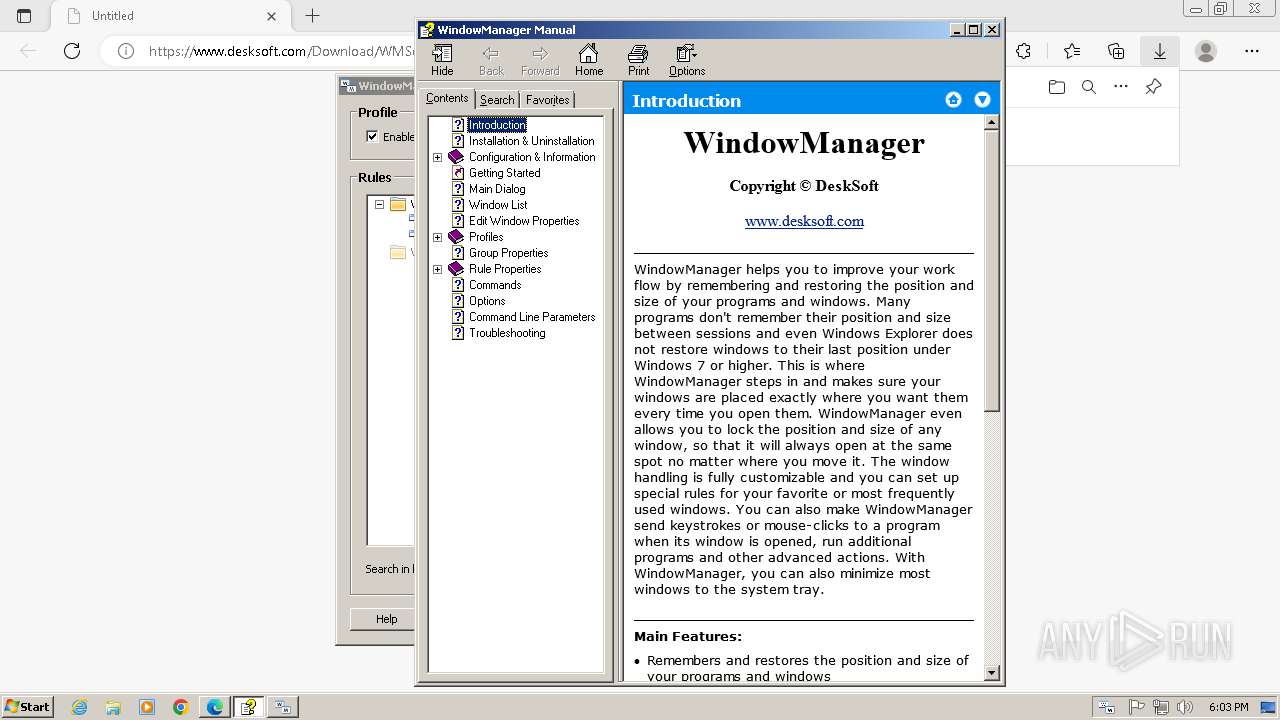Open Edit Window Properties topic
This screenshot has width=1280, height=720.
pos(524,221)
